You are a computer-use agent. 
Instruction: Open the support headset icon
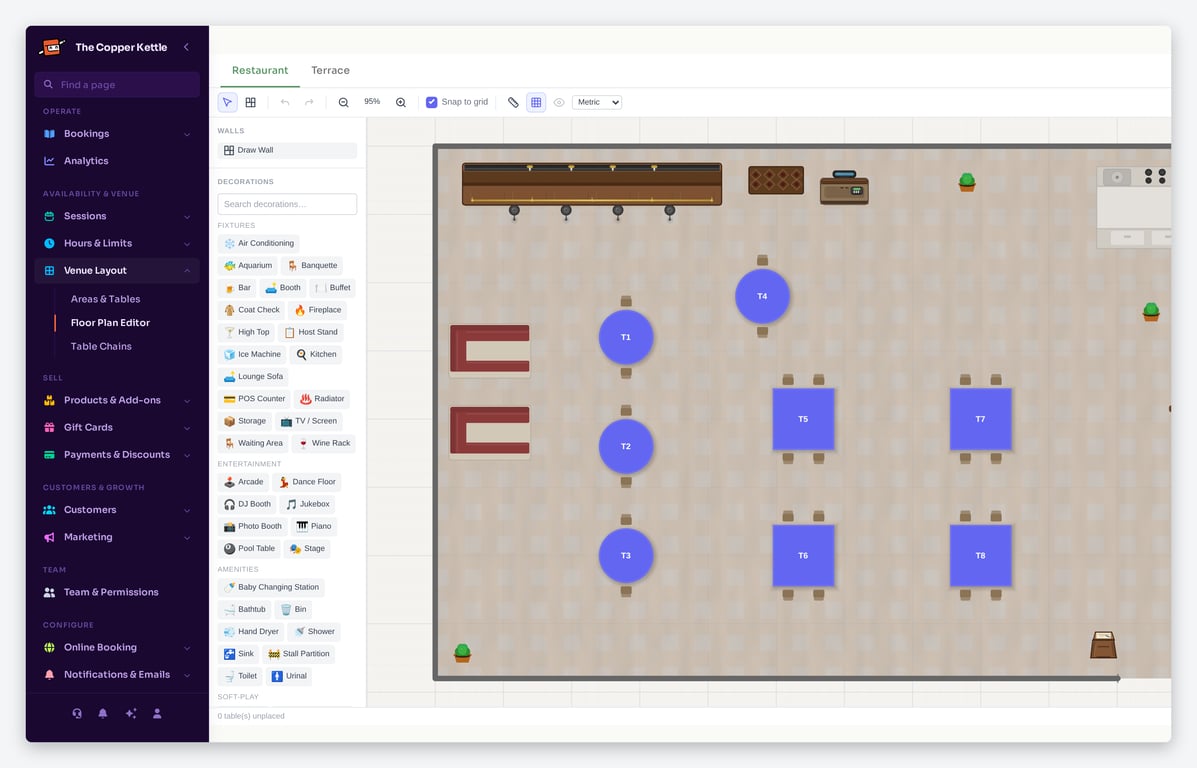pyautogui.click(x=77, y=714)
